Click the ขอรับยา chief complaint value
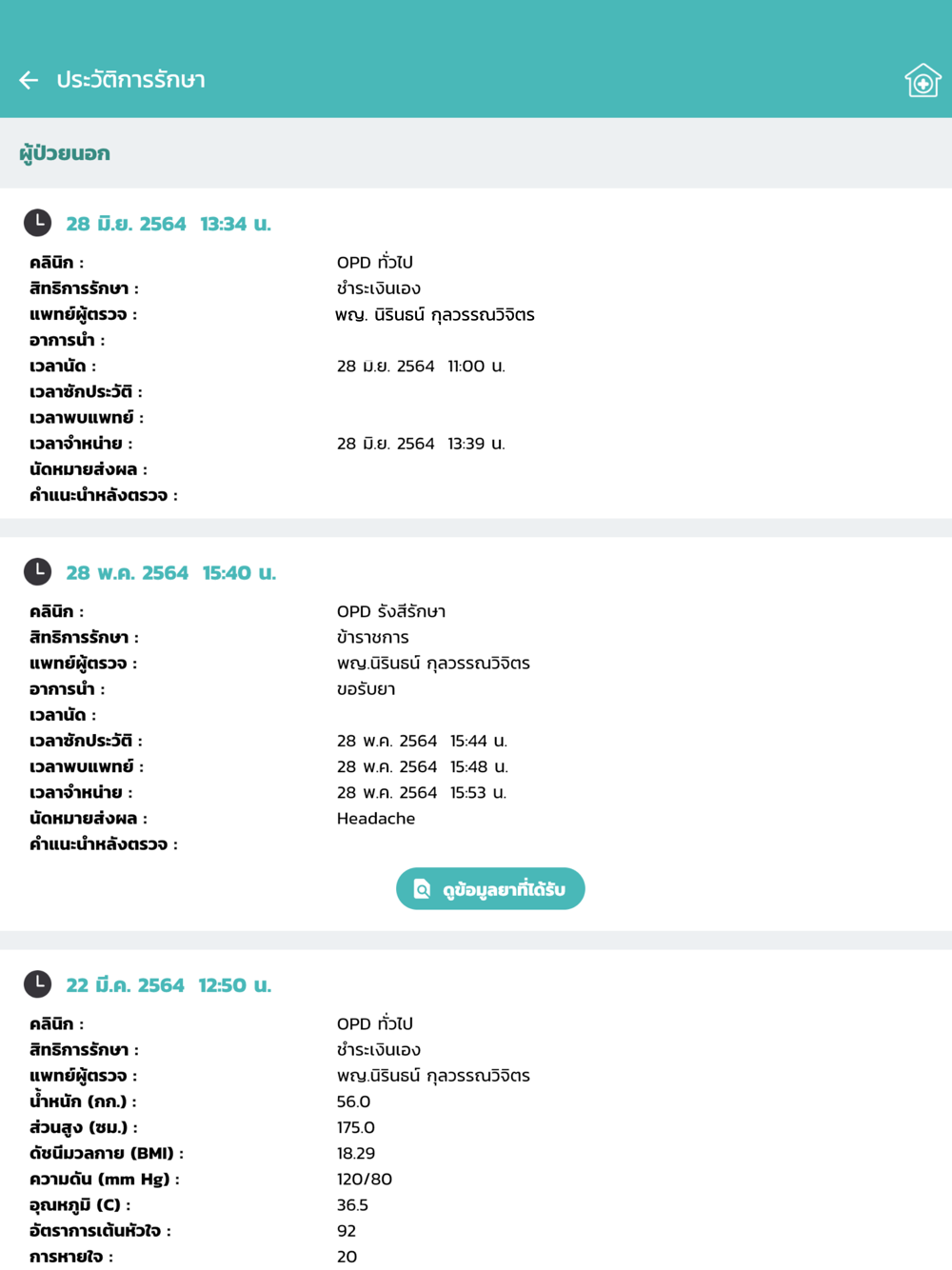This screenshot has width=952, height=1270. (366, 689)
